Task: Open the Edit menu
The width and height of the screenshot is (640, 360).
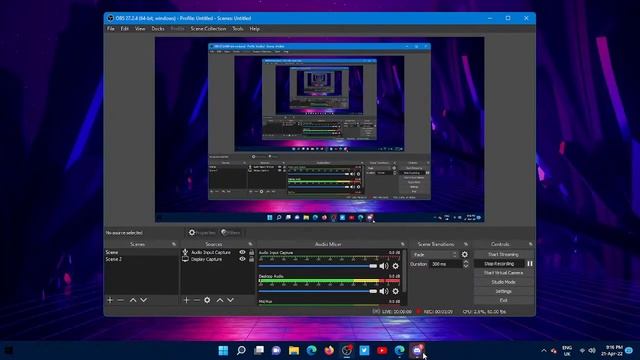Action: pyautogui.click(x=124, y=29)
